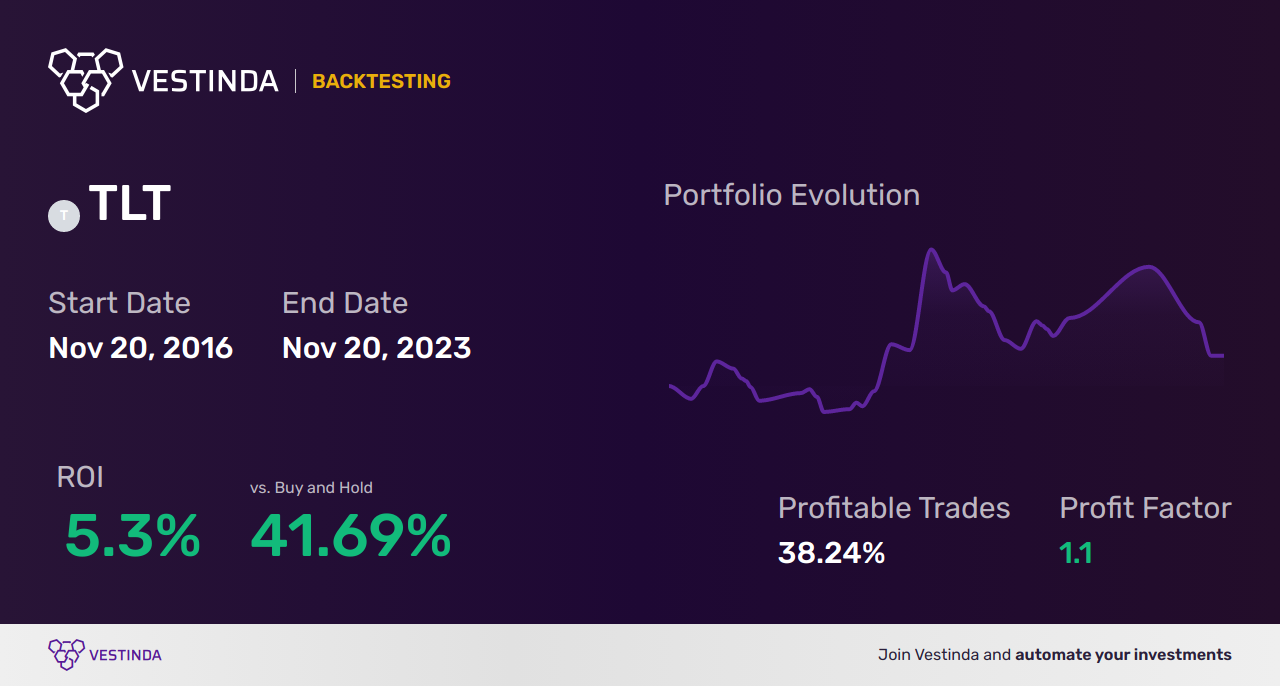Open the Portfolio Evolution heading
This screenshot has width=1280, height=686.
[x=792, y=195]
